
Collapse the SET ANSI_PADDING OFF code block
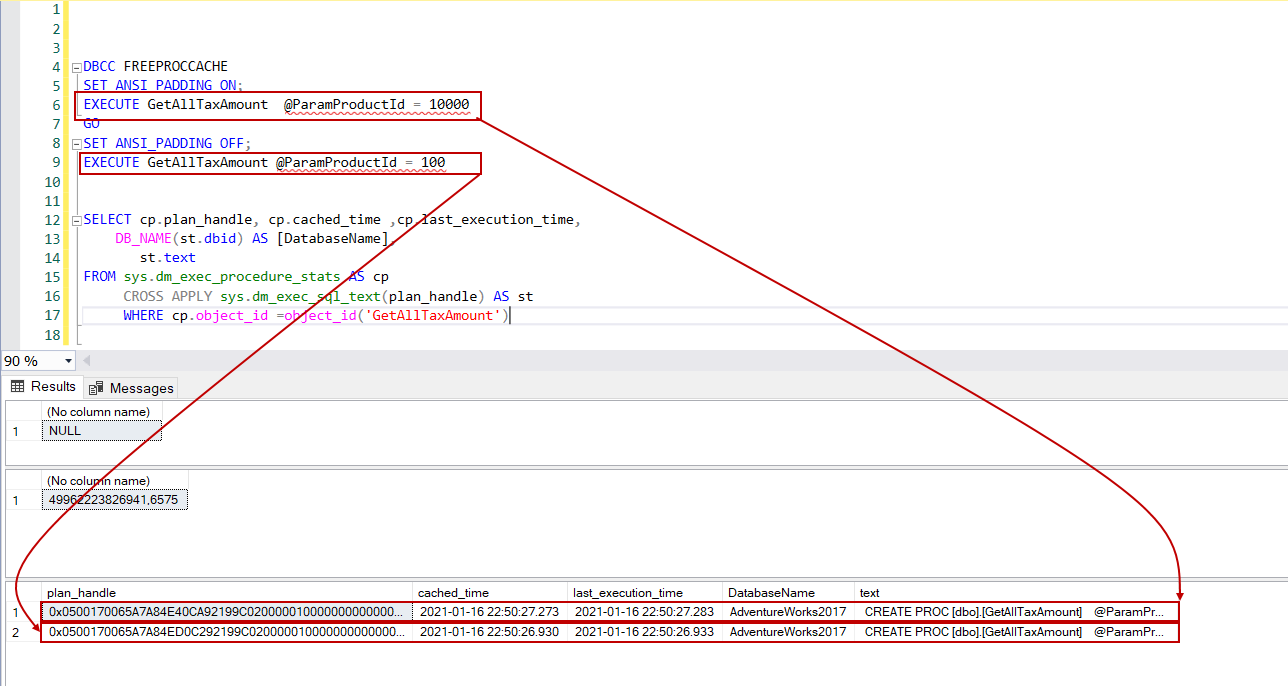coord(76,143)
